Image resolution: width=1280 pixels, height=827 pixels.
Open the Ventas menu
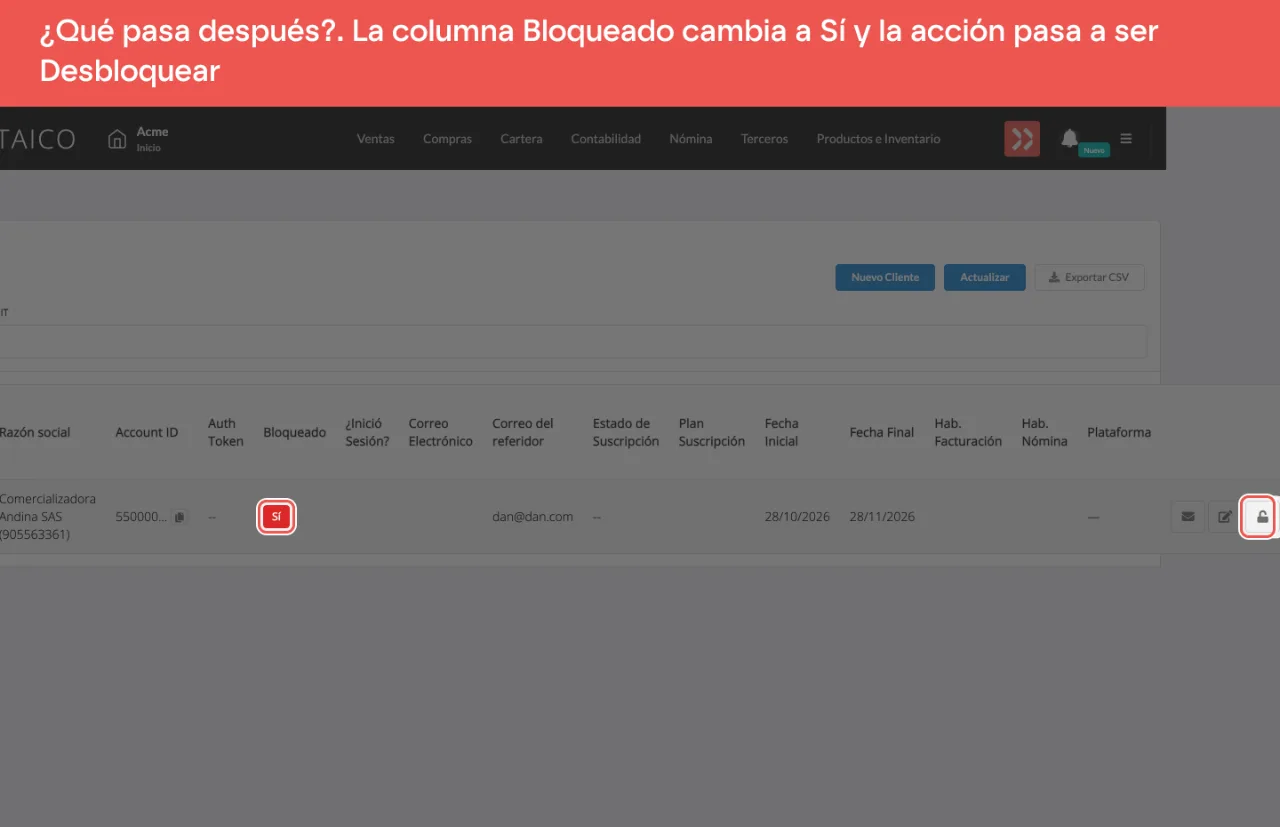coord(376,139)
